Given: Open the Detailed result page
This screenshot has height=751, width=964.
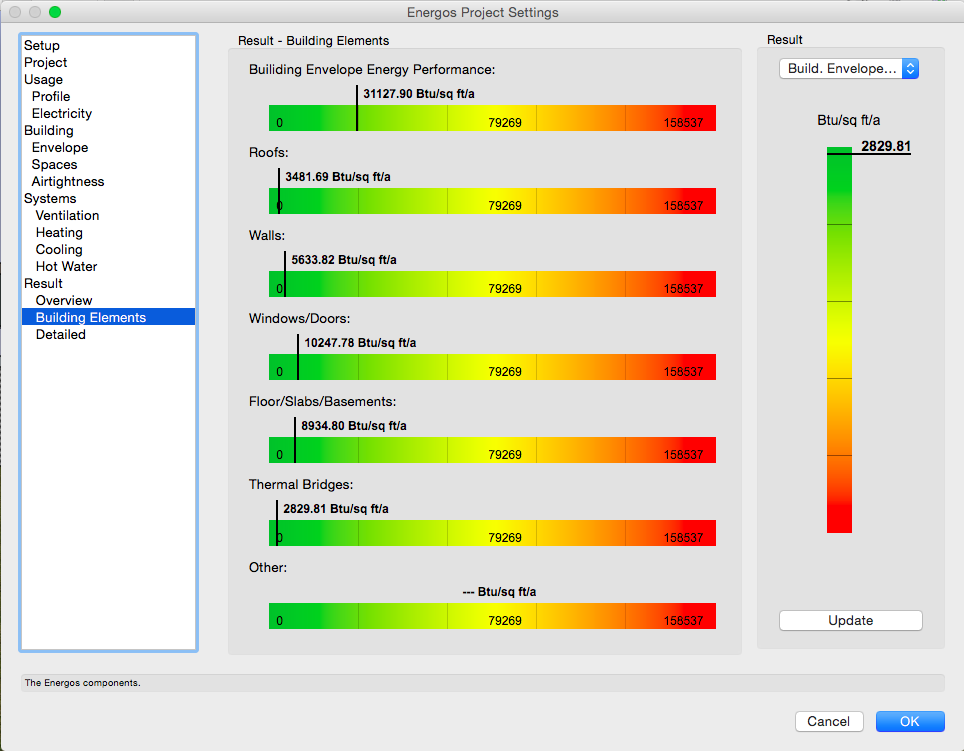Looking at the screenshot, I should 61,334.
